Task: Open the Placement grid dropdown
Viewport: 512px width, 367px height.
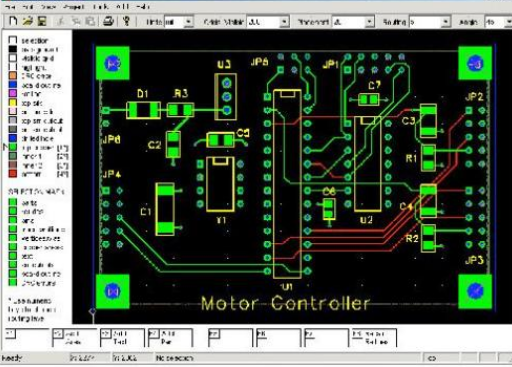Action: coord(369,22)
